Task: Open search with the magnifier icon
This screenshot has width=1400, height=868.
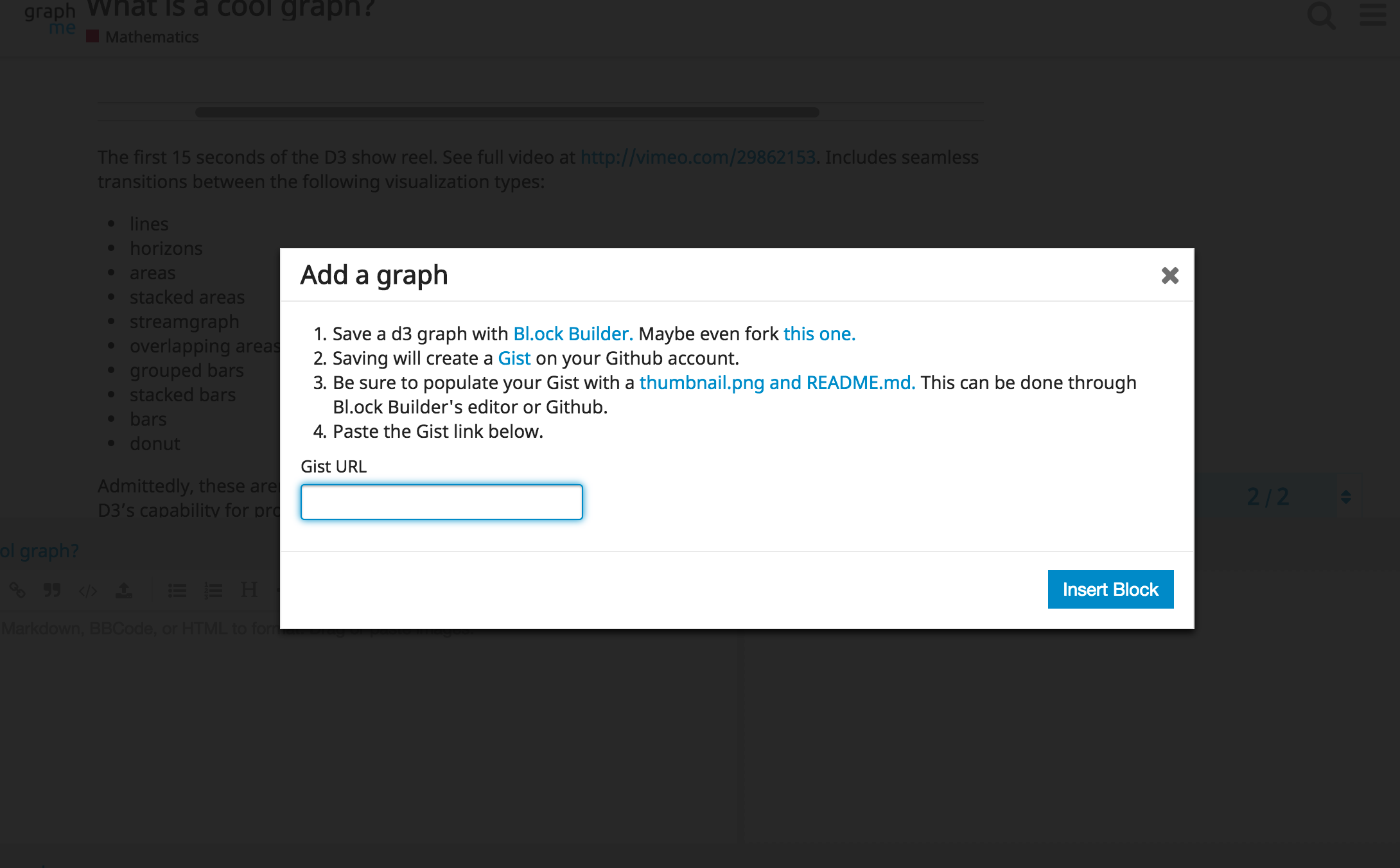Action: click(x=1321, y=15)
